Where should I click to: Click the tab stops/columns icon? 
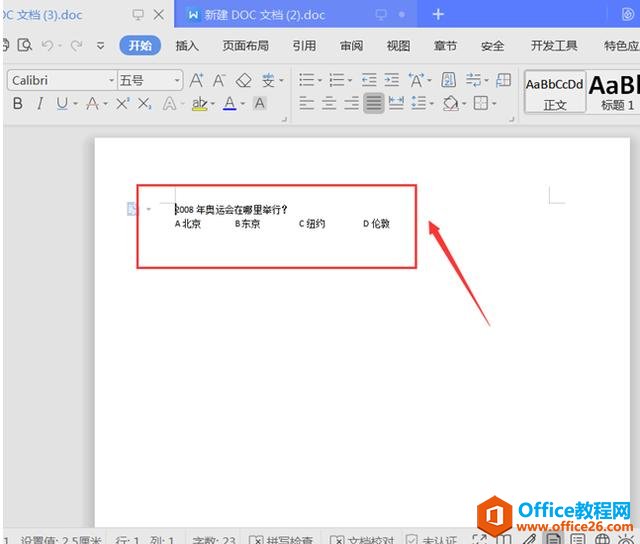click(x=503, y=80)
